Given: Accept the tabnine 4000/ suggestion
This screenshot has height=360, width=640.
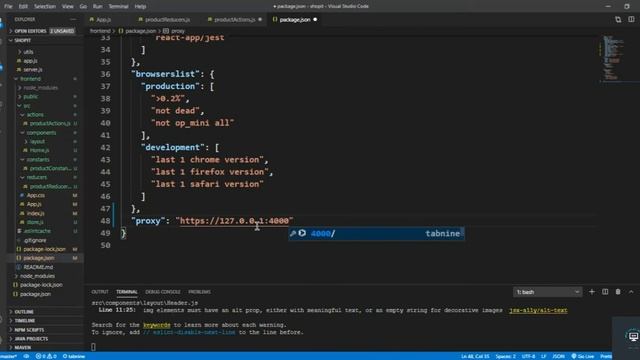Looking at the screenshot, I should (376, 233).
